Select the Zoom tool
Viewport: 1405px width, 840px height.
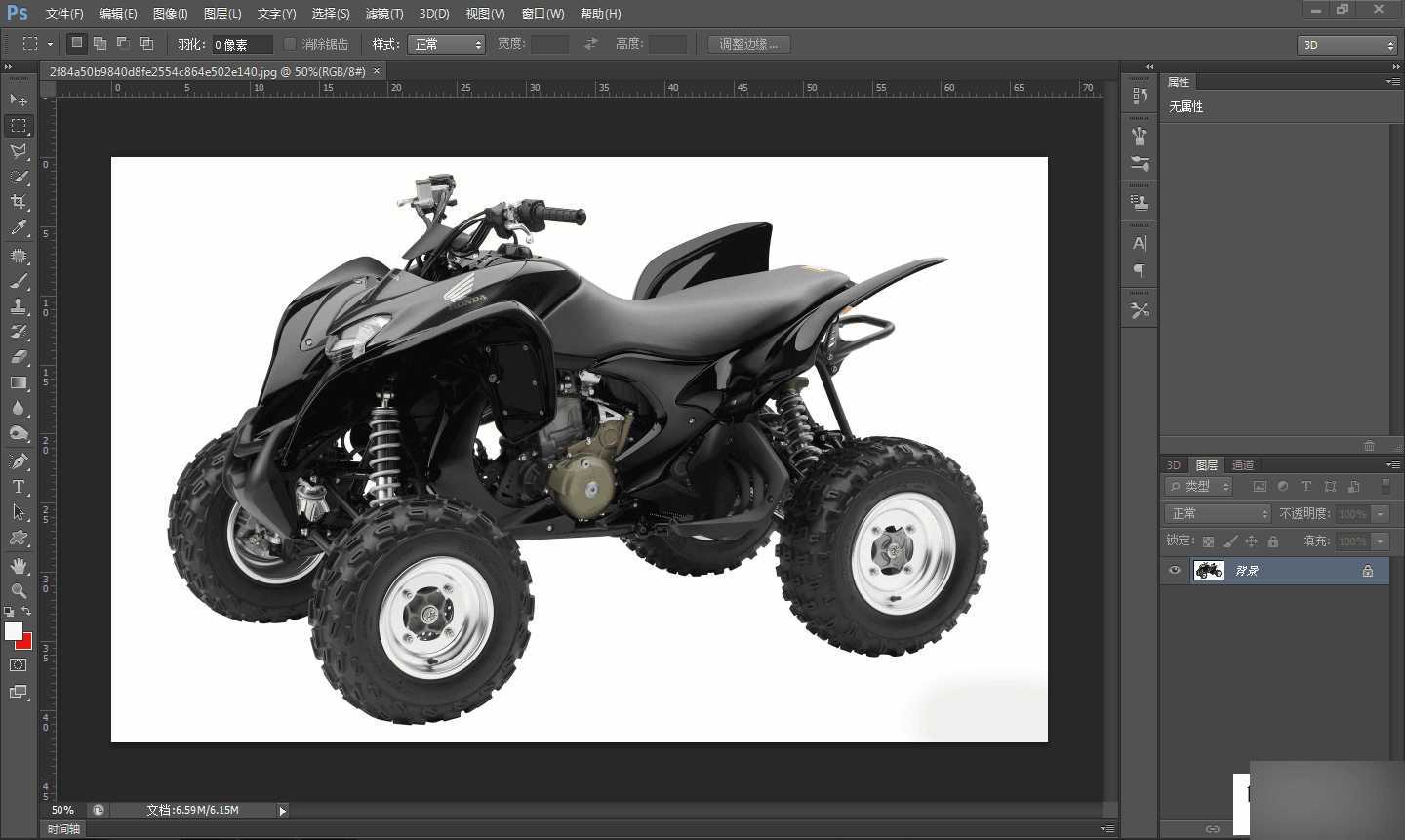point(18,590)
